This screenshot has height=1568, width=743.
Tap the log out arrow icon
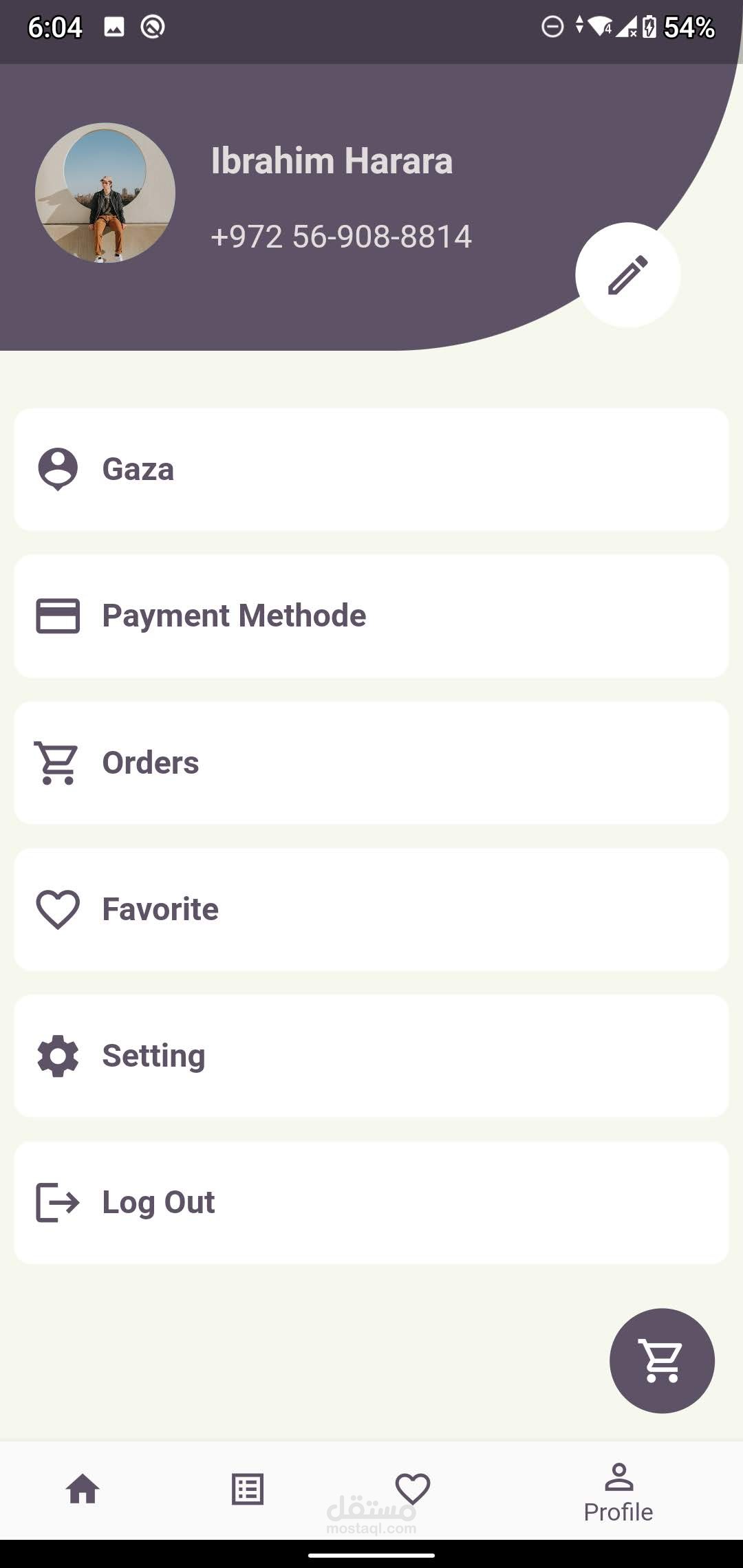tap(58, 1202)
